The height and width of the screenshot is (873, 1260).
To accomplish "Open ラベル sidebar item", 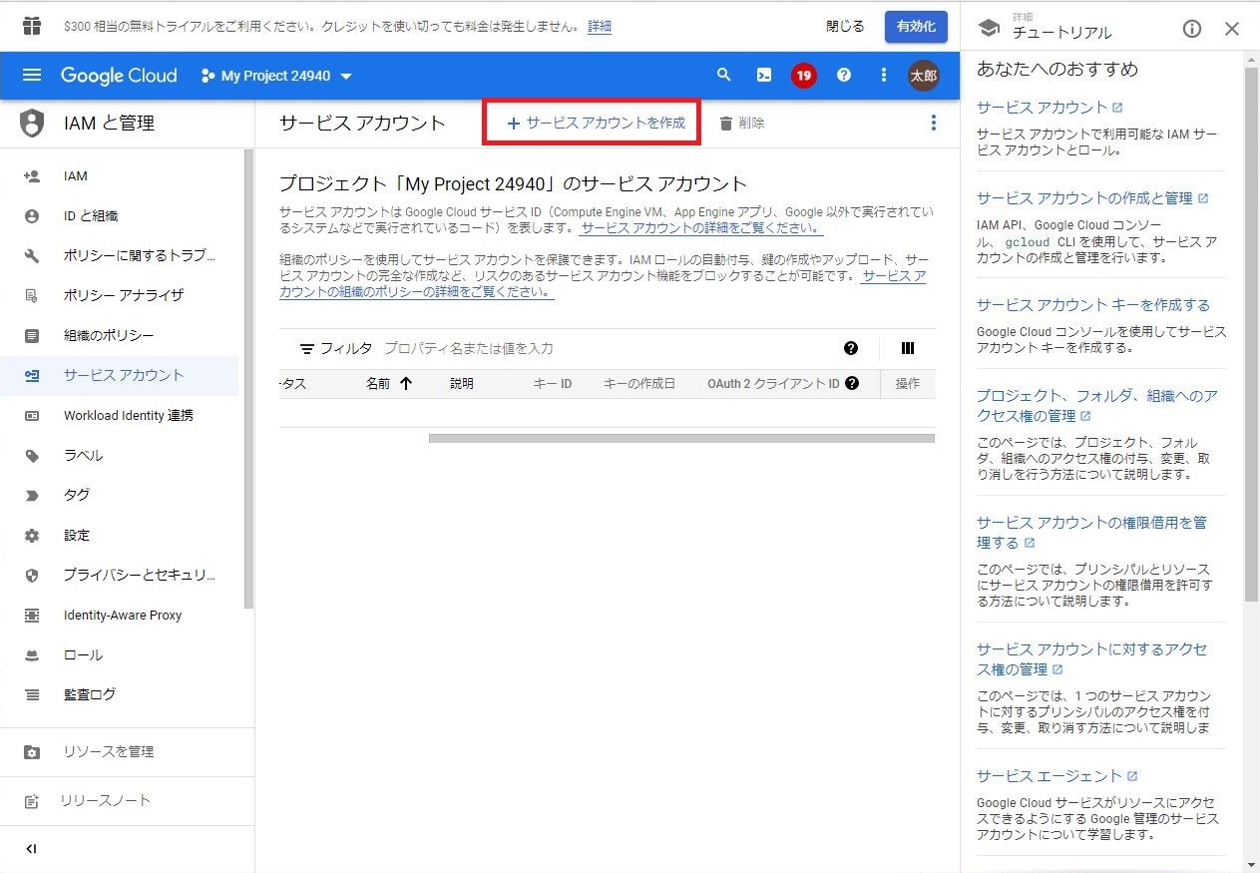I will click(x=120, y=456).
